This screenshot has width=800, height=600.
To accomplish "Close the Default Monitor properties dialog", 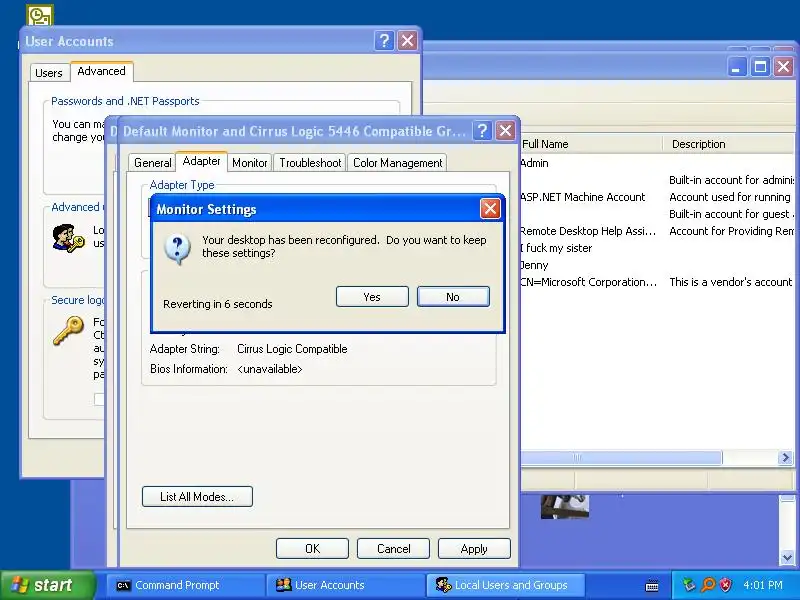I will point(505,131).
